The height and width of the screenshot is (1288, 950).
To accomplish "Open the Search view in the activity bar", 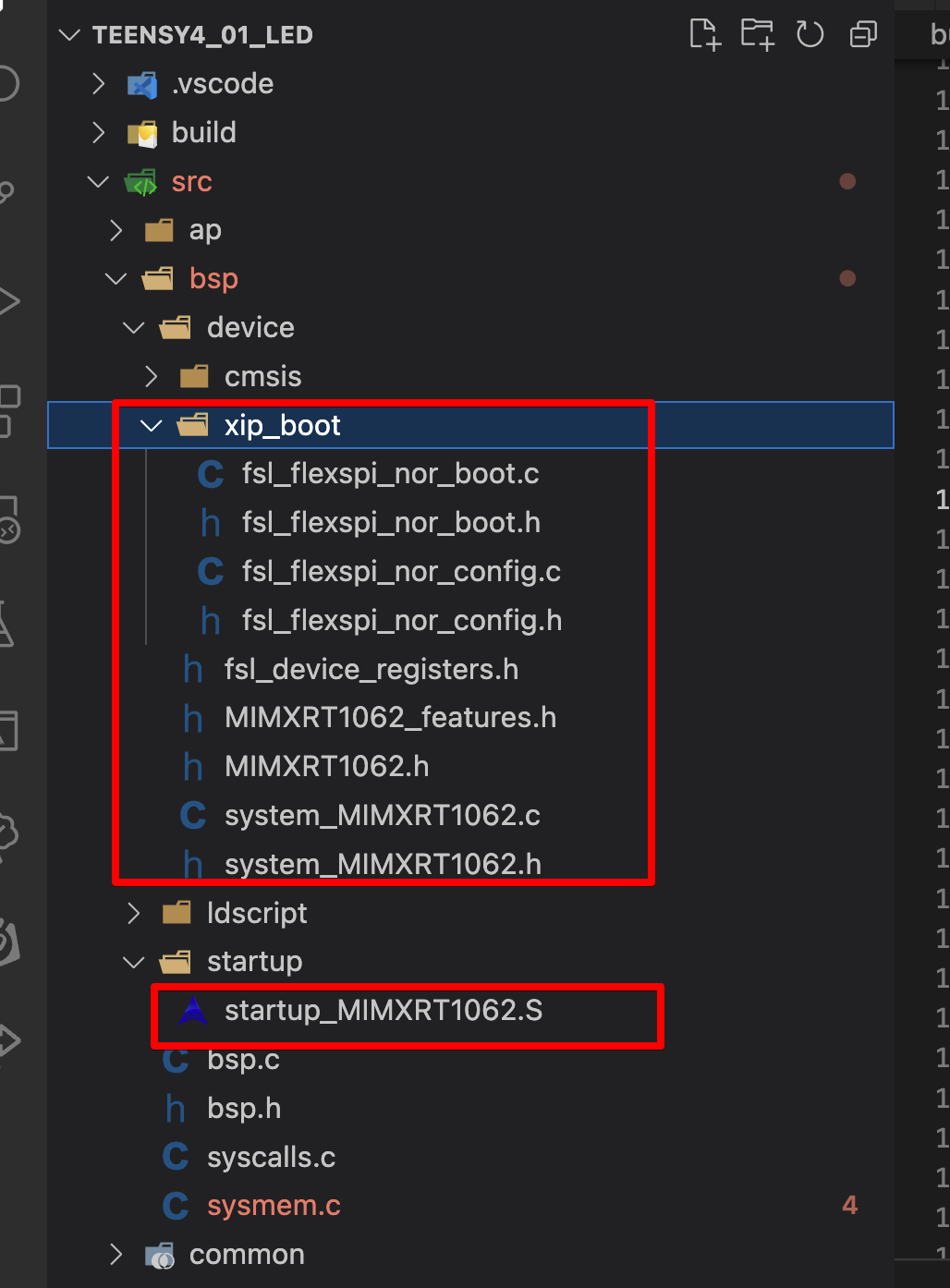I will pyautogui.click(x=7, y=191).
